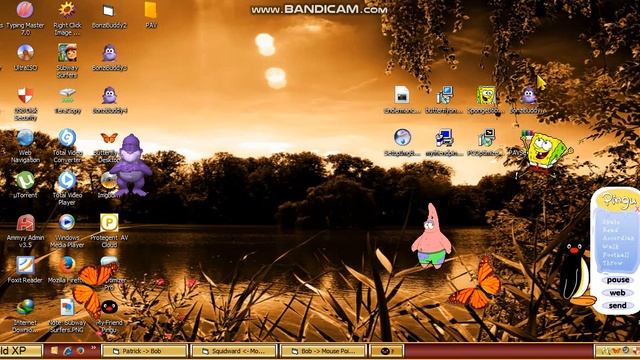The width and height of the screenshot is (640, 360).
Task: Switch to the "Bob -> Mouse Poi..." taskbar window
Action: pos(323,351)
